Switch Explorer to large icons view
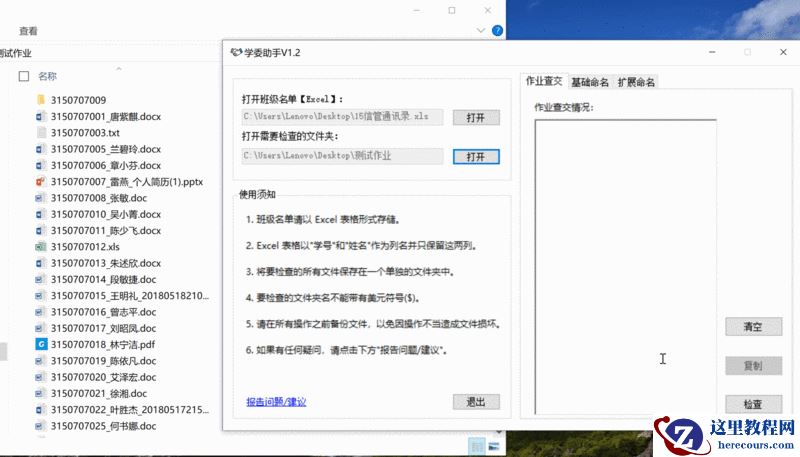Screen dimensions: 800x457 coord(493,446)
